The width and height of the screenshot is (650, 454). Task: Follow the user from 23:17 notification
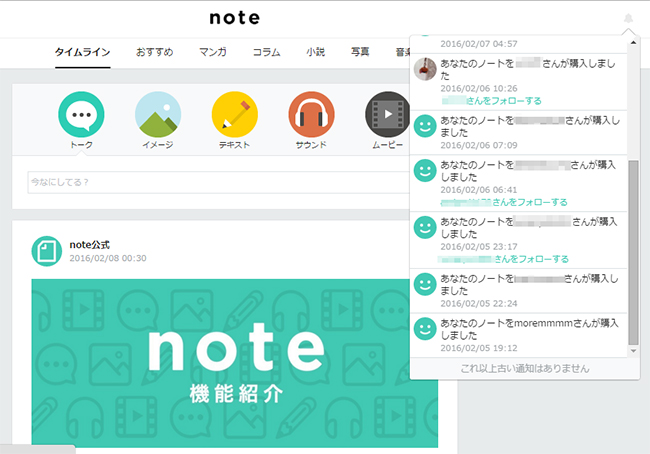[504, 259]
